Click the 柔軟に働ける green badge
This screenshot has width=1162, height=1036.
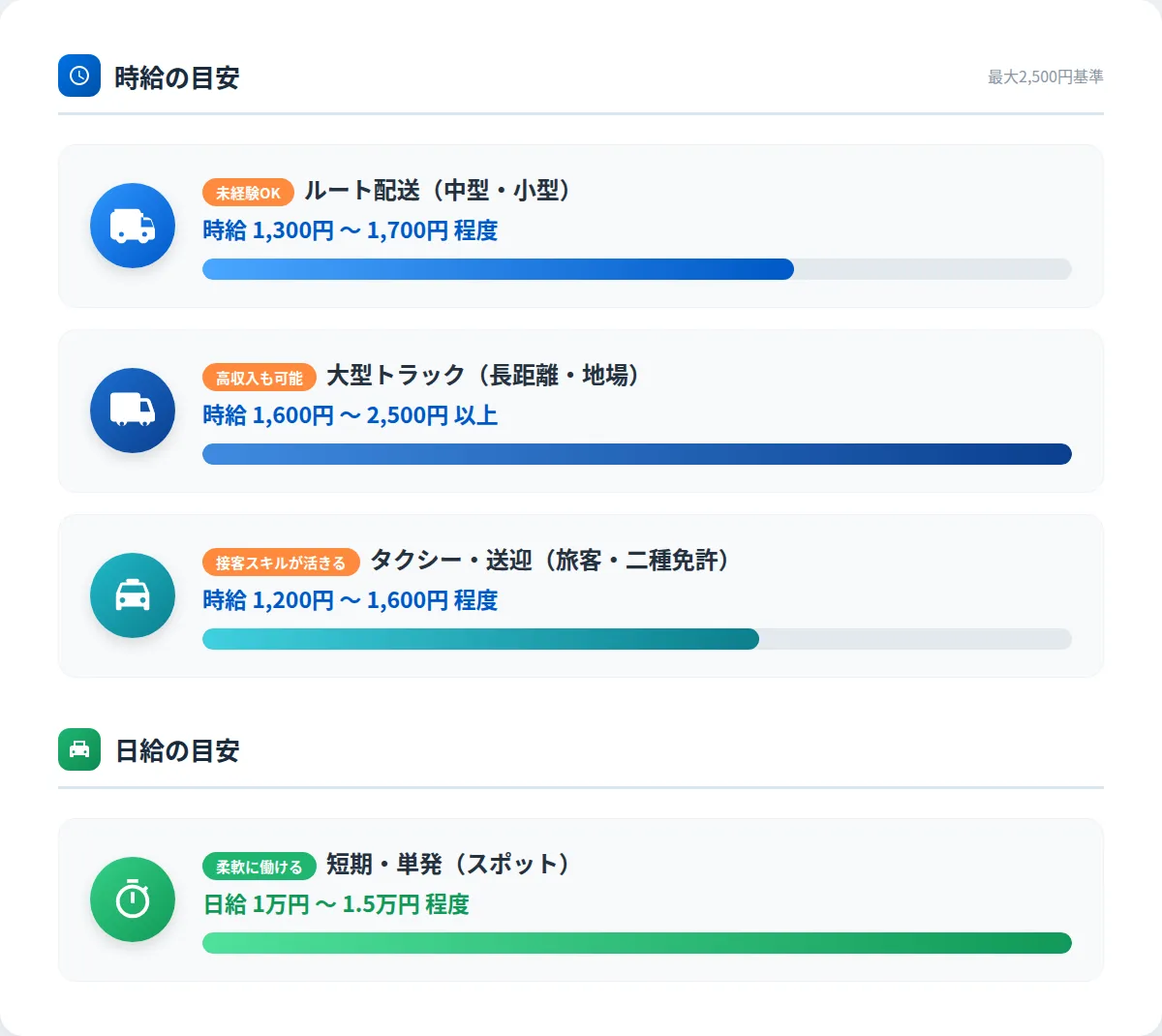(x=260, y=867)
